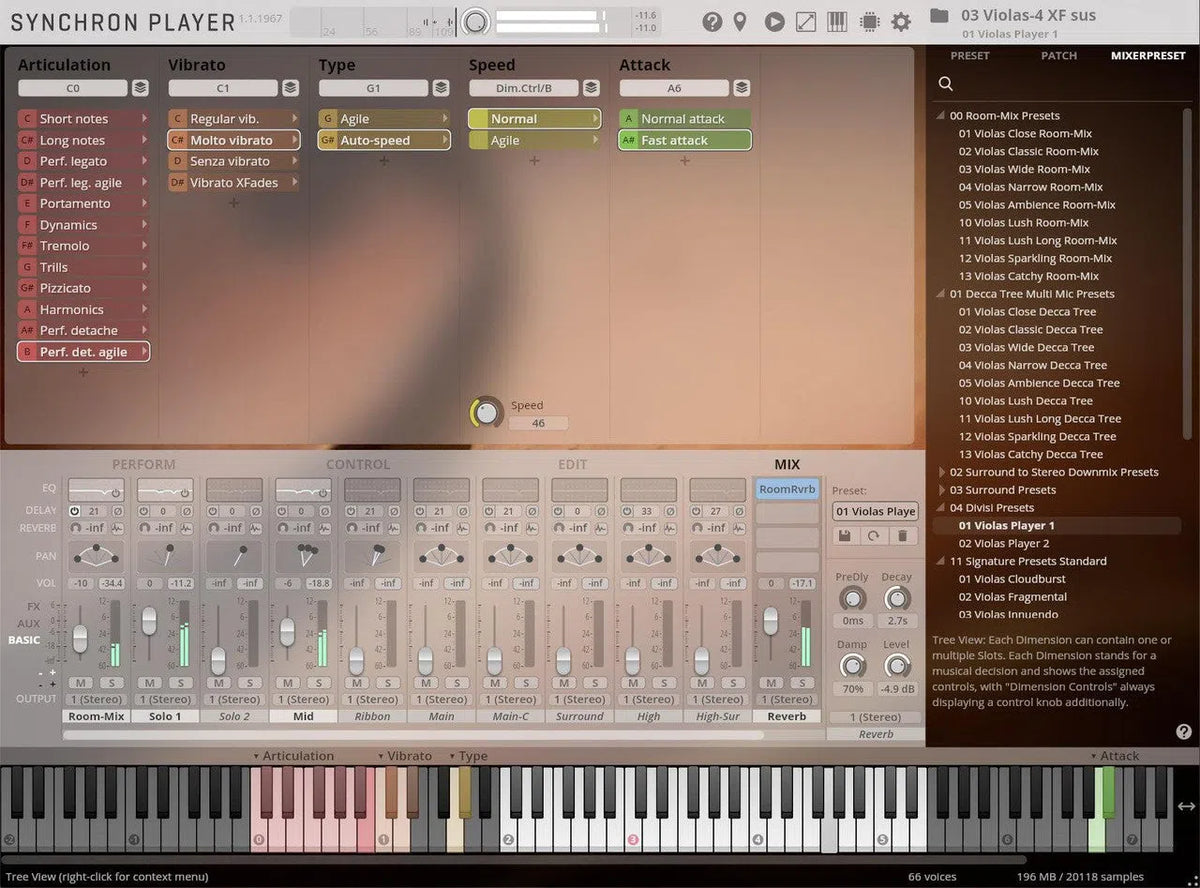Click the diagonal arrow resize window icon
Screen dimensions: 1200x888
click(805, 22)
